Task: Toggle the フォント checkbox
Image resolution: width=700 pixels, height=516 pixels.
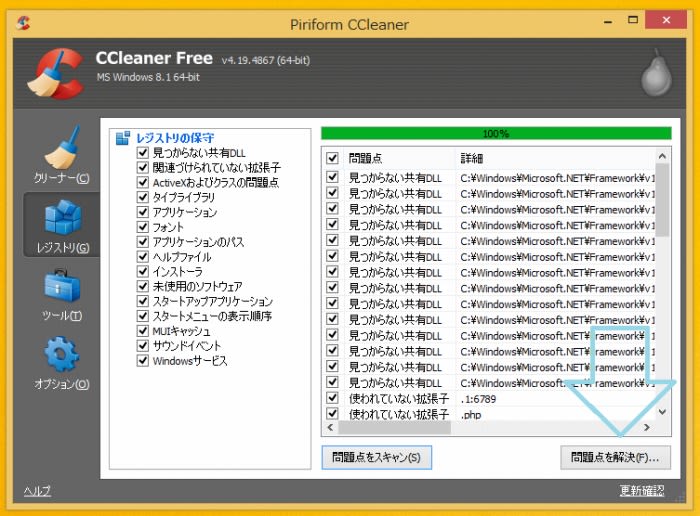Action: pyautogui.click(x=143, y=227)
